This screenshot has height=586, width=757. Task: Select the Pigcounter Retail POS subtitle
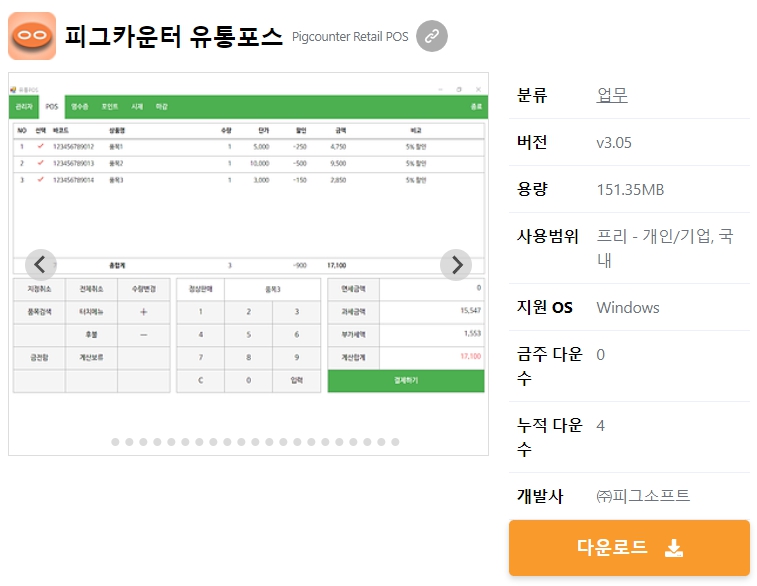[350, 37]
